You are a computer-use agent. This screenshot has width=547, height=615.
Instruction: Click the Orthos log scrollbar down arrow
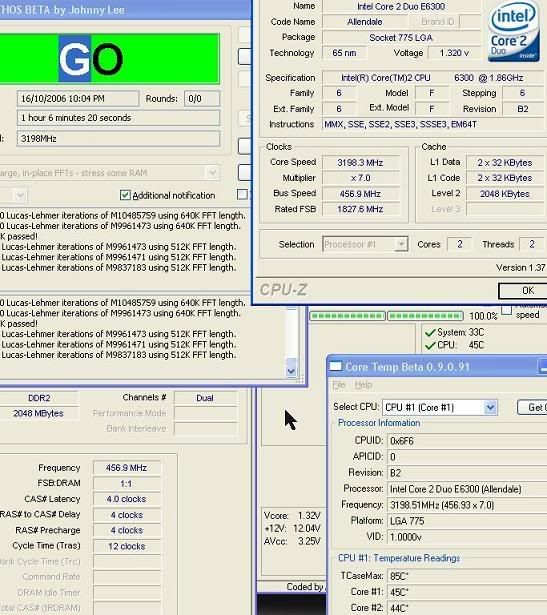pyautogui.click(x=291, y=370)
